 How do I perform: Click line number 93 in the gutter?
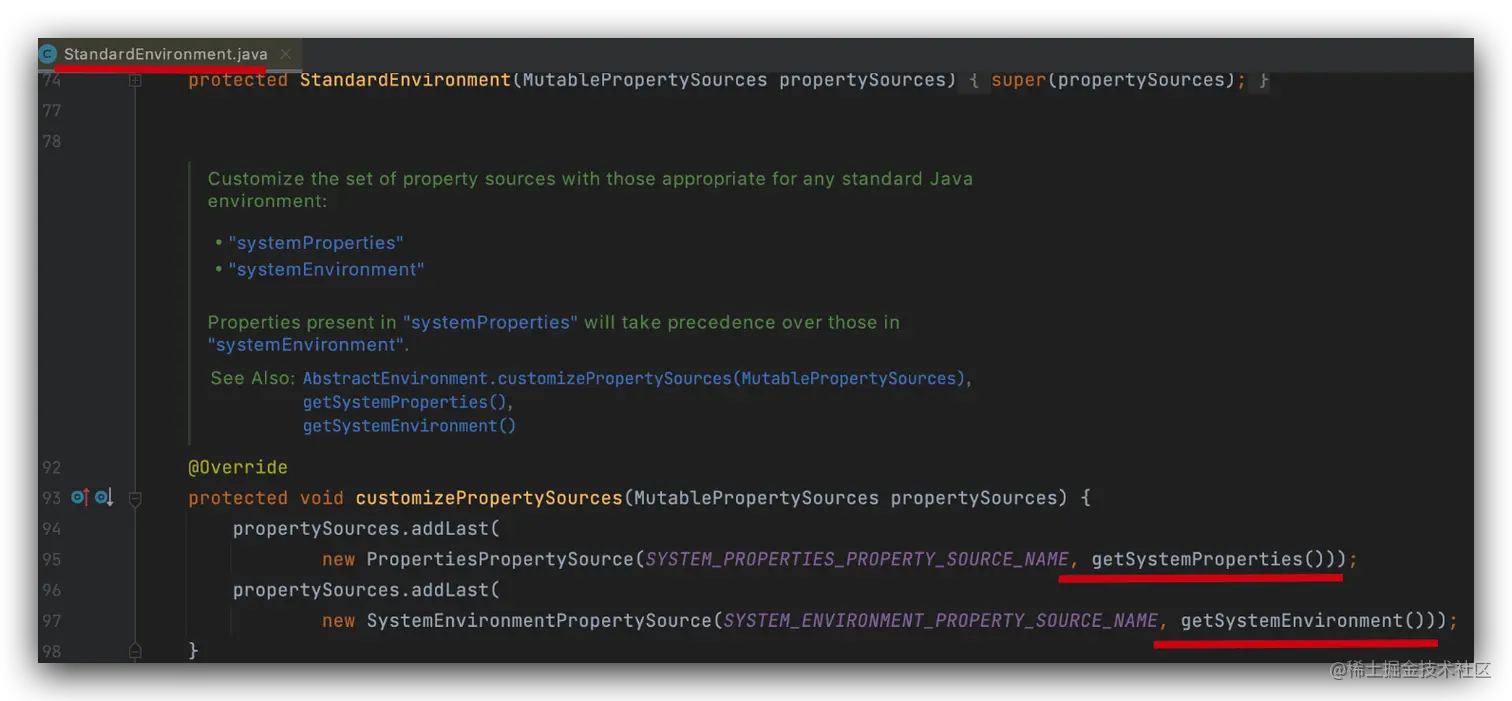51,498
